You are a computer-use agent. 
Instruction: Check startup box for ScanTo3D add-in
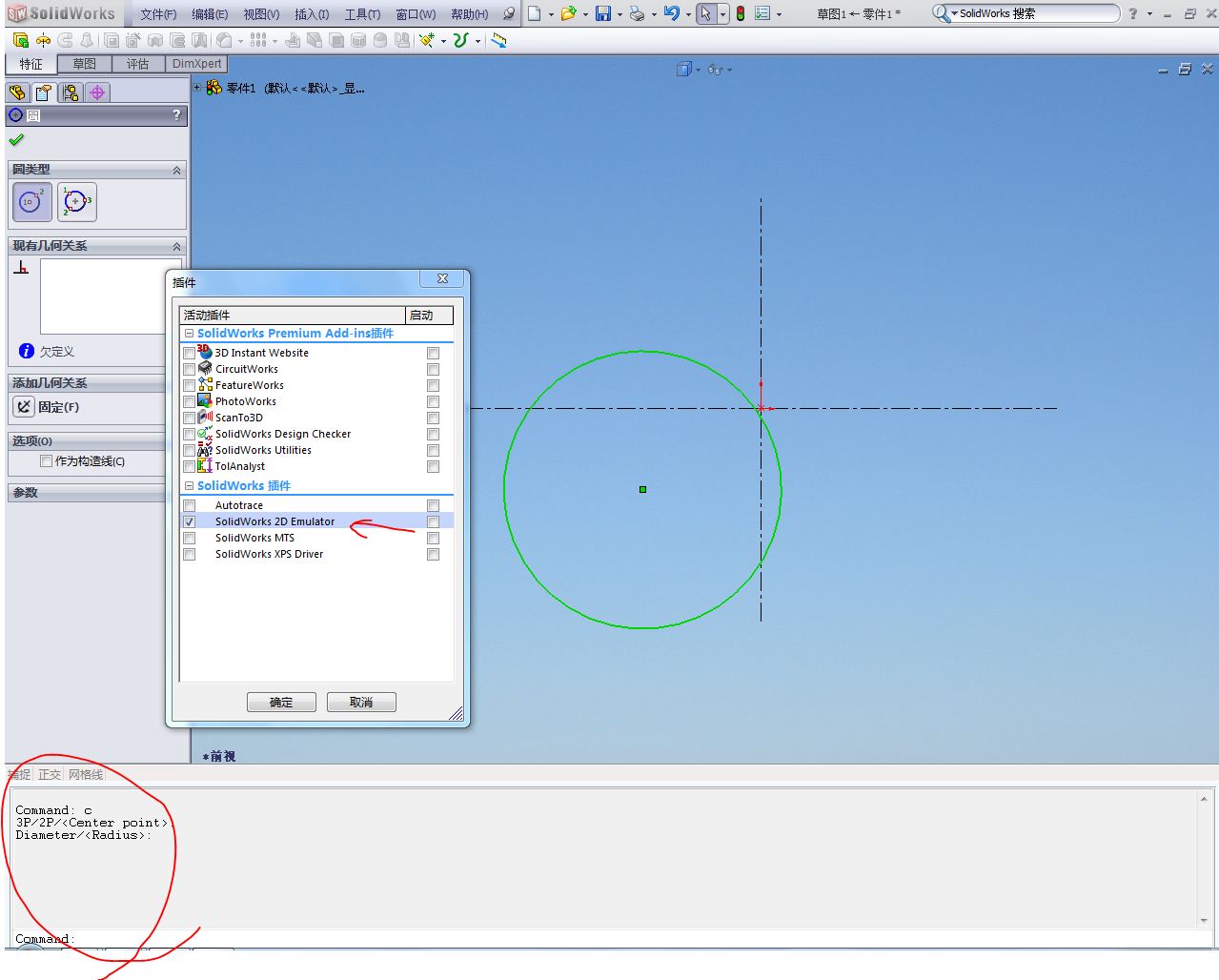(x=434, y=419)
